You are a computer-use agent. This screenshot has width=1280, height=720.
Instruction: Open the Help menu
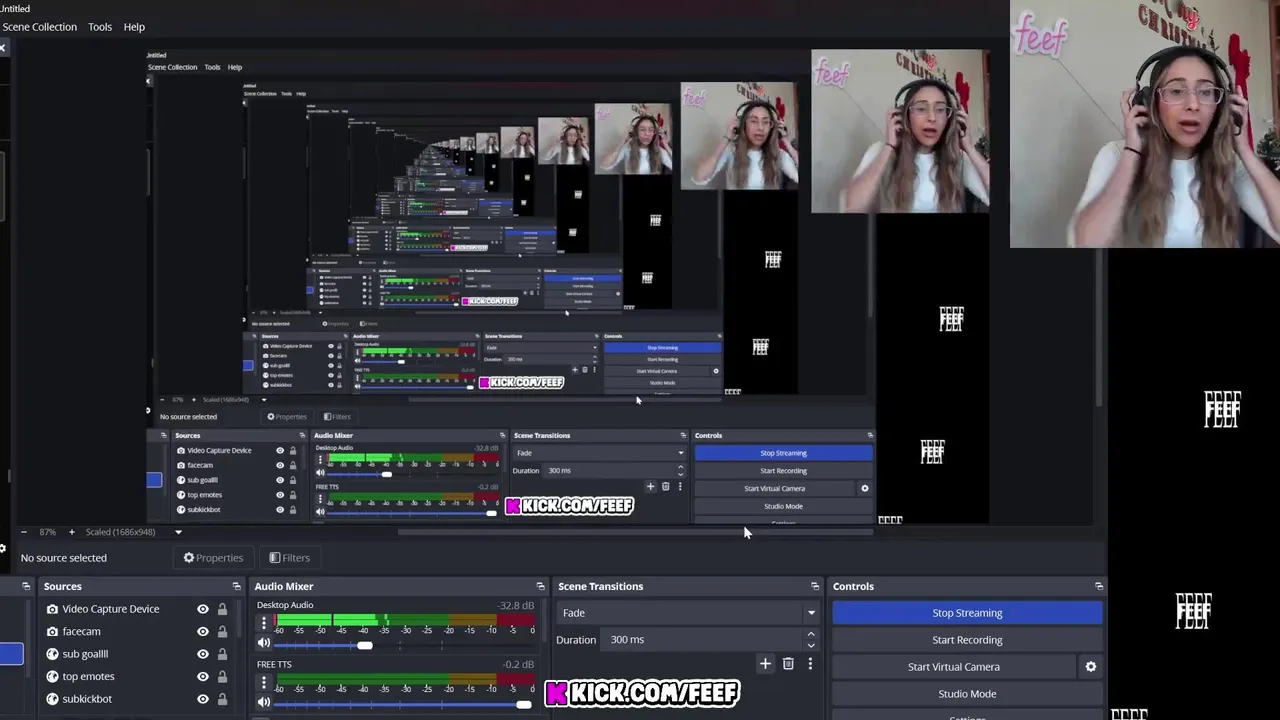[x=134, y=27]
